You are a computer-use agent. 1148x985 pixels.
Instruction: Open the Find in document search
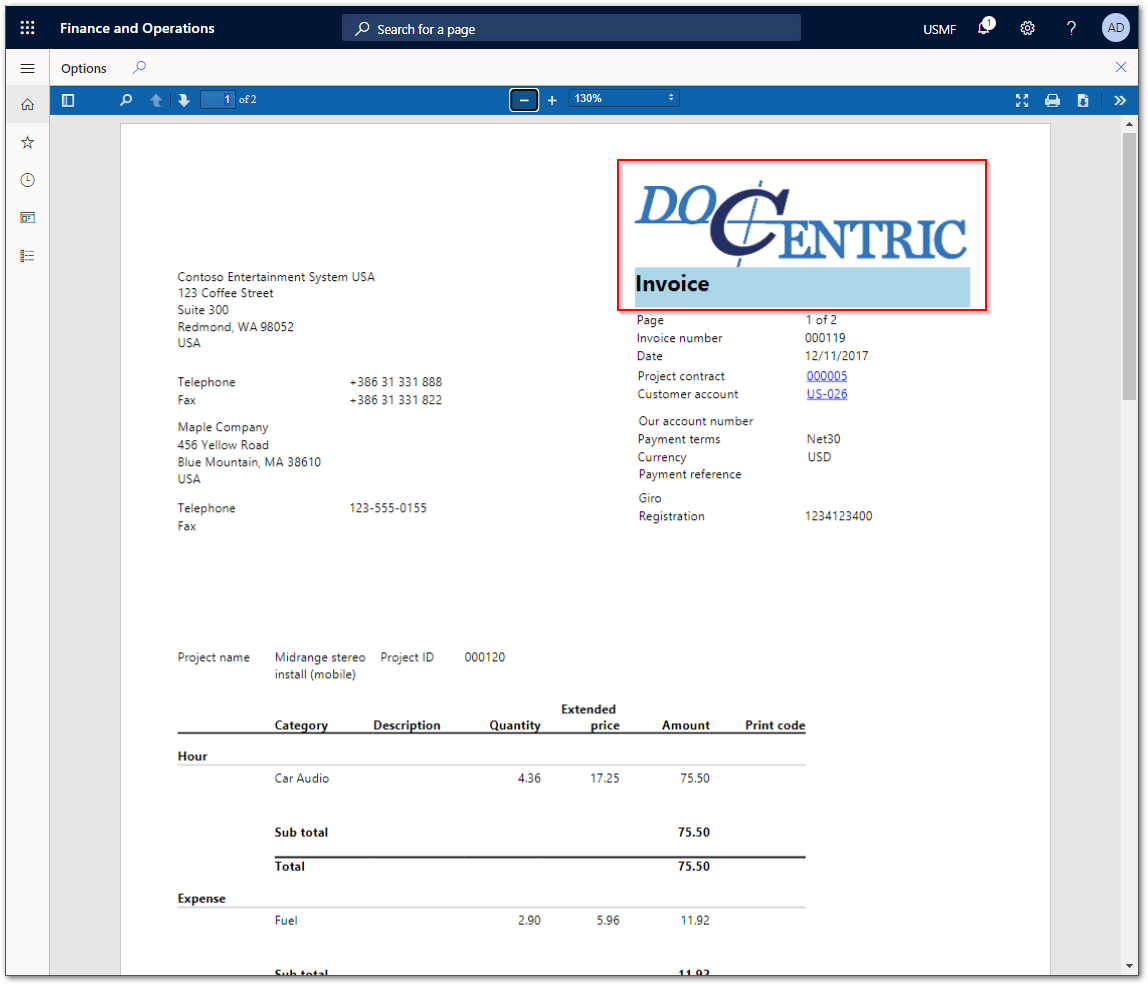(126, 100)
